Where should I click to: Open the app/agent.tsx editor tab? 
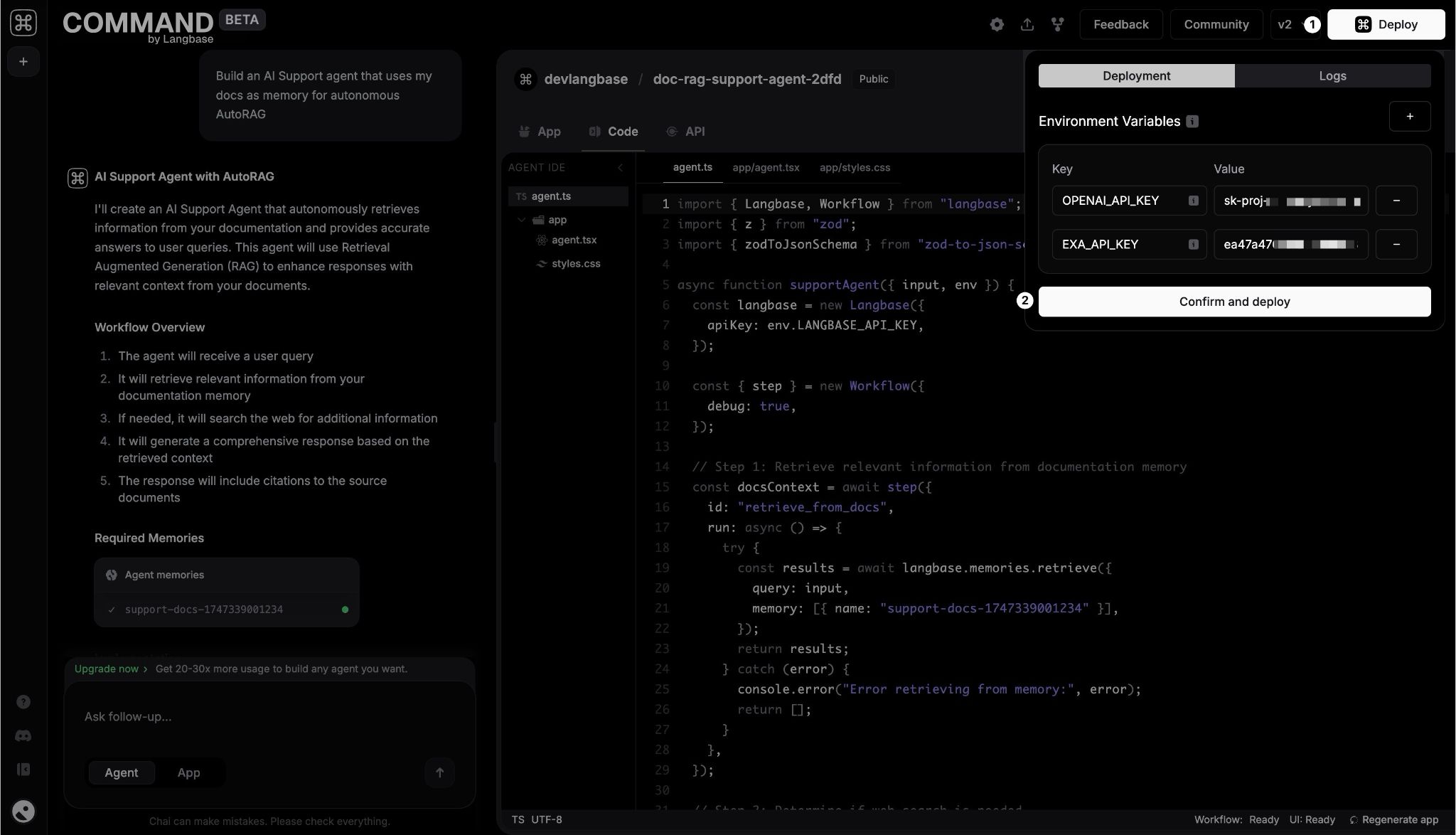pos(766,168)
